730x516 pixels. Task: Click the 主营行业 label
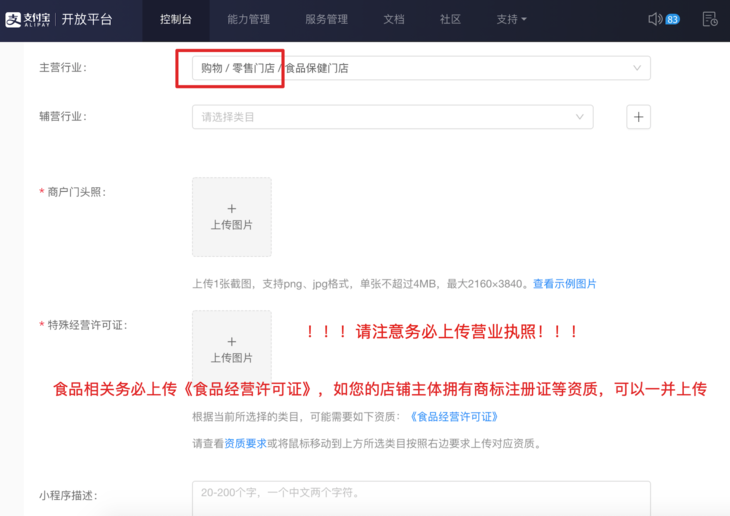pyautogui.click(x=63, y=68)
